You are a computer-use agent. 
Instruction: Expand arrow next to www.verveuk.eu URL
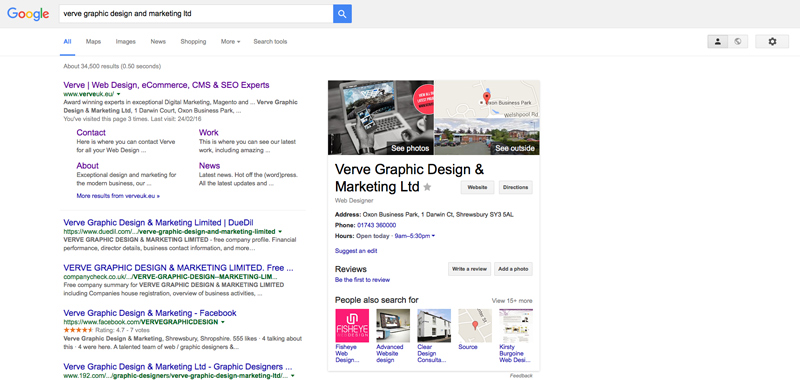click(118, 94)
